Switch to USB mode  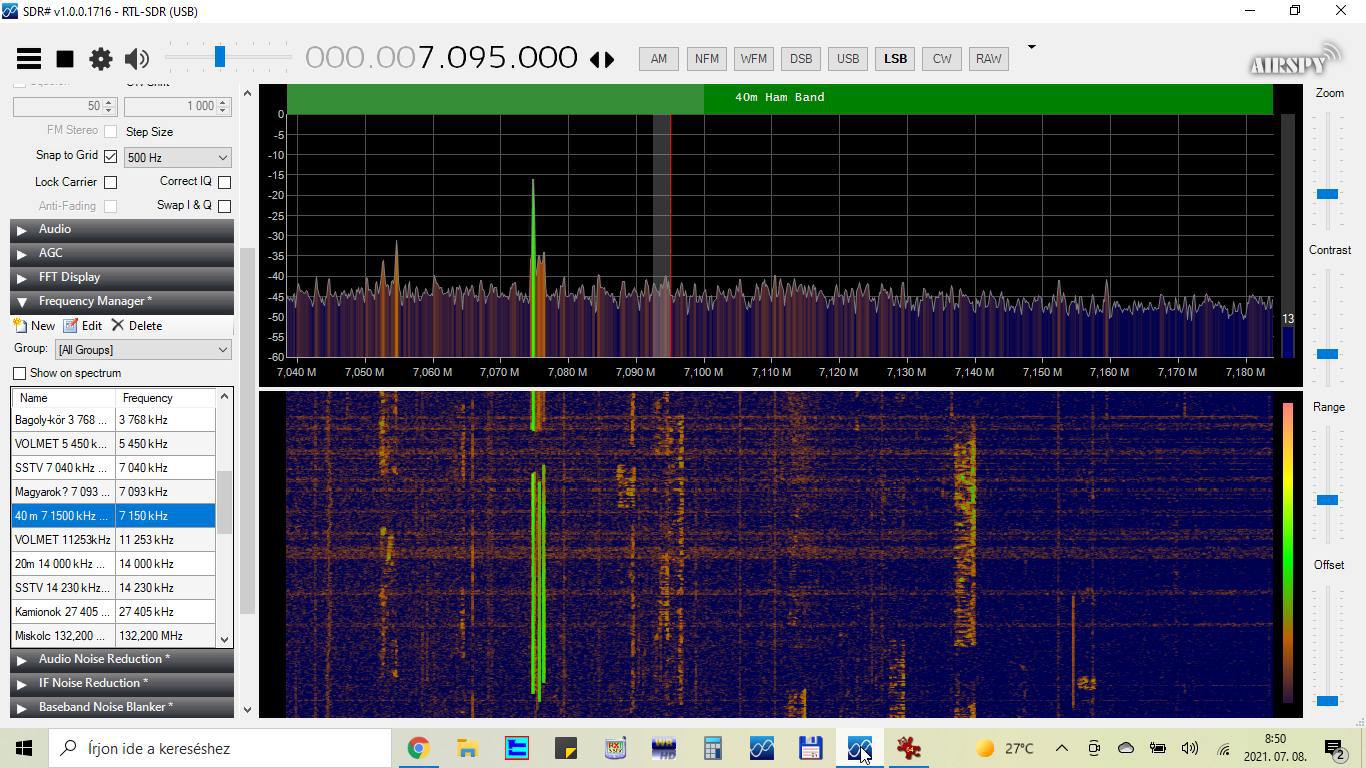click(x=848, y=59)
